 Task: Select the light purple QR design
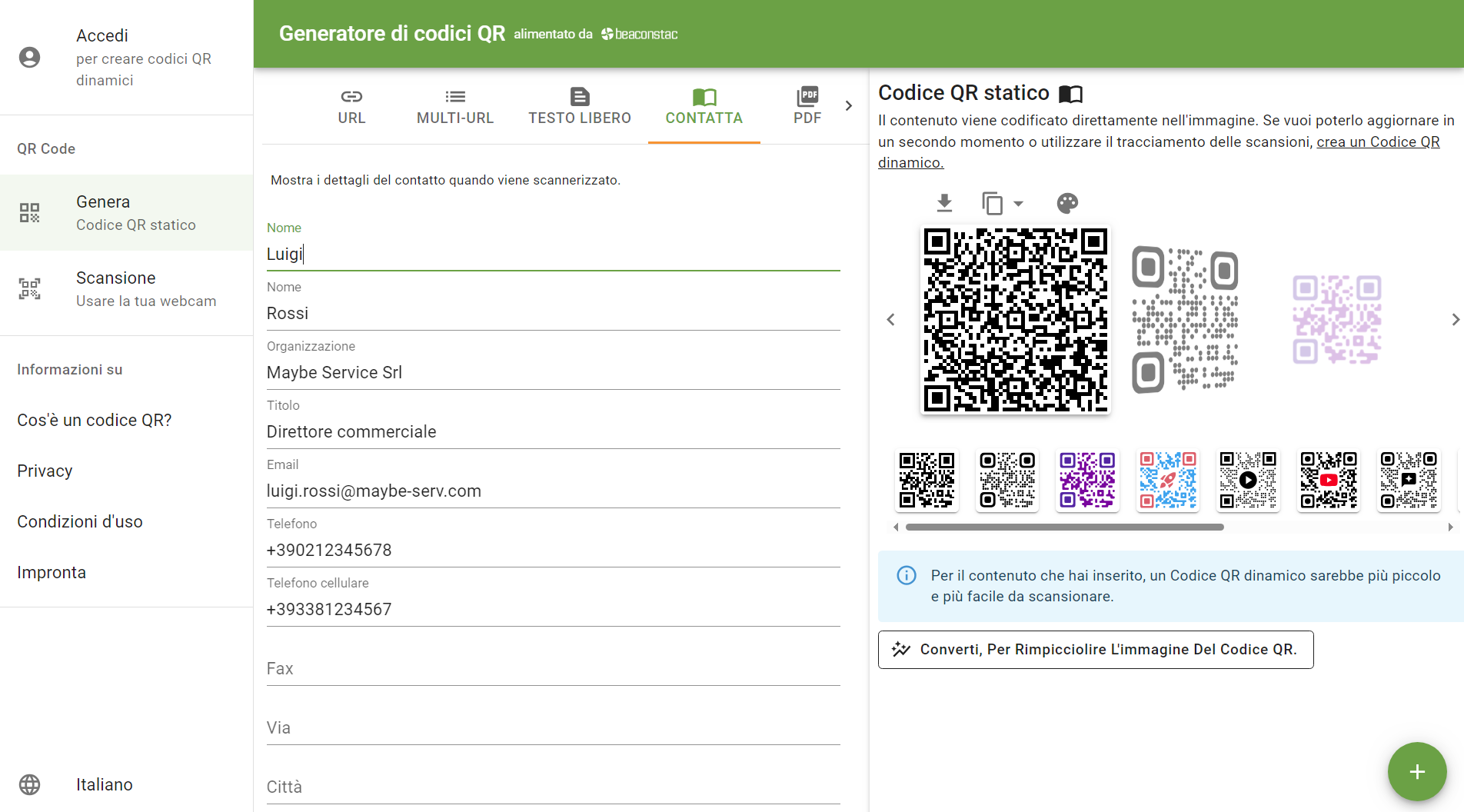pyautogui.click(x=1337, y=319)
